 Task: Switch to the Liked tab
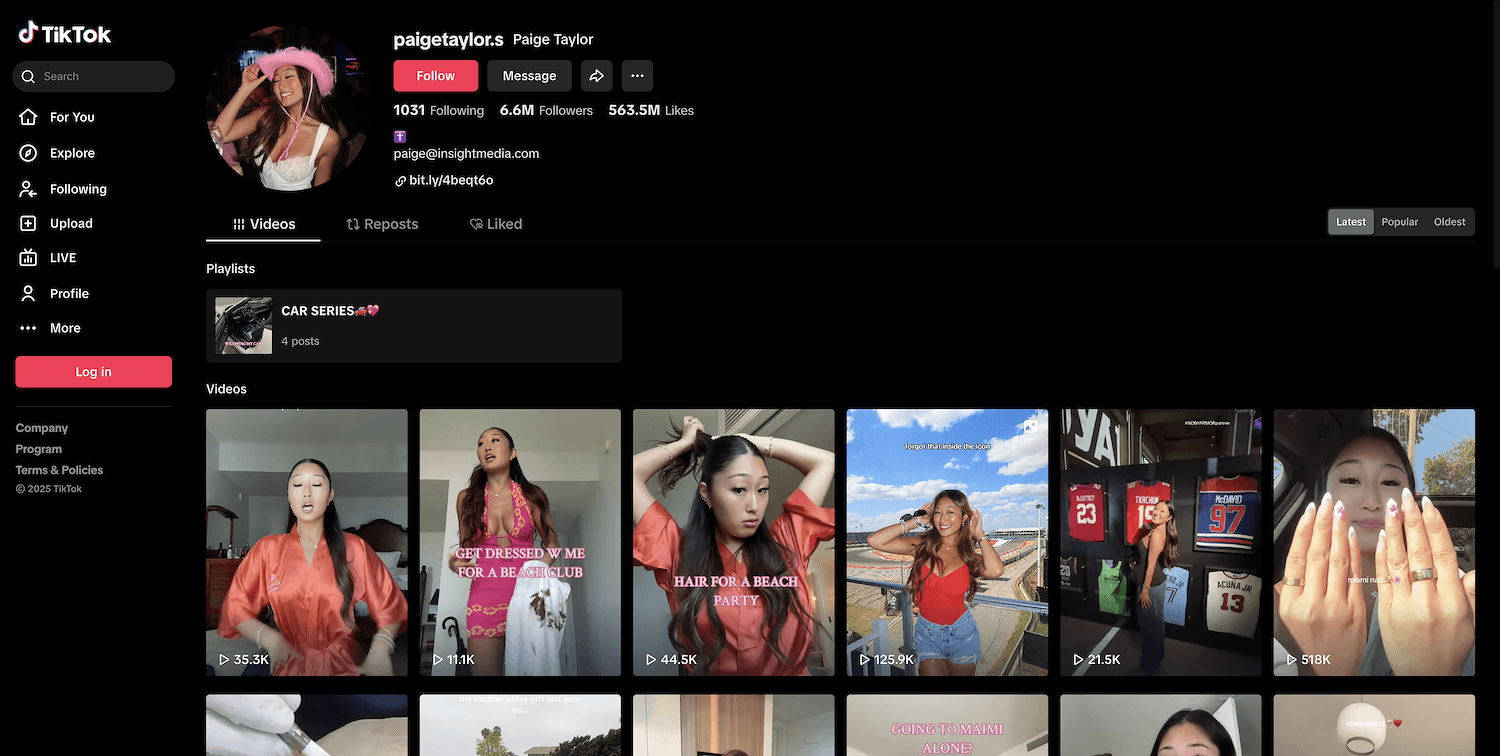pos(496,224)
